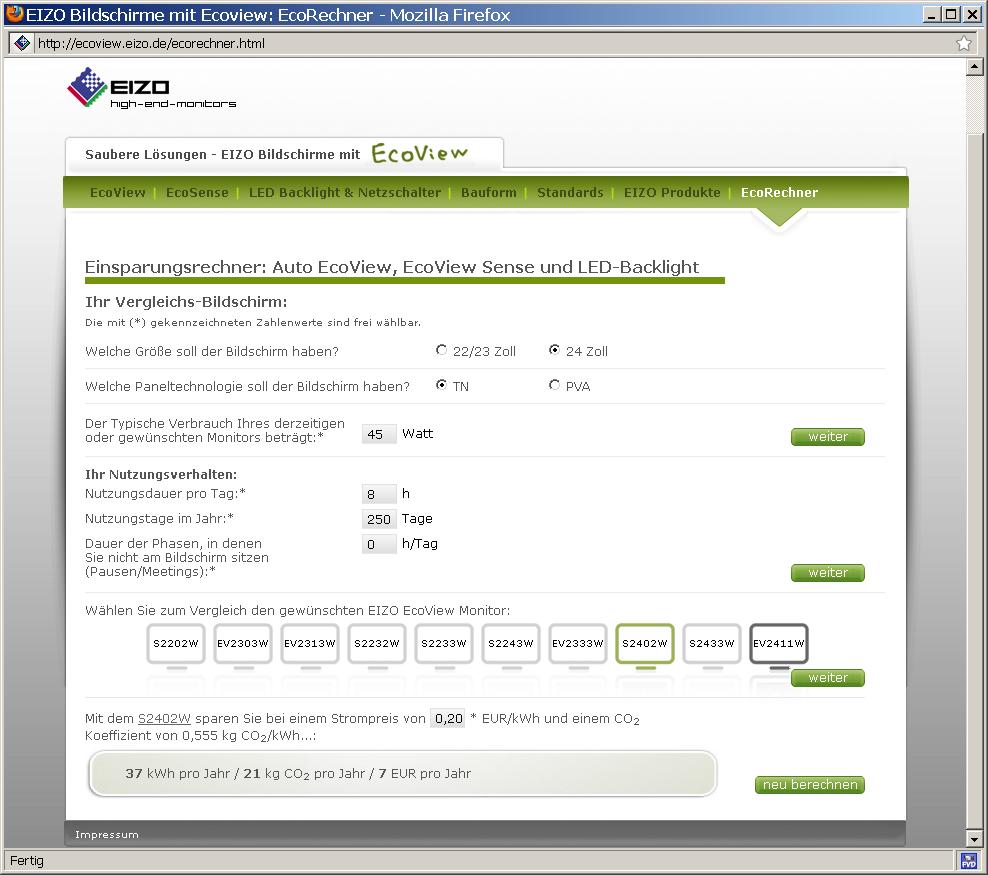Open the EcoRechner tab
988x875 pixels.
pyautogui.click(x=779, y=193)
